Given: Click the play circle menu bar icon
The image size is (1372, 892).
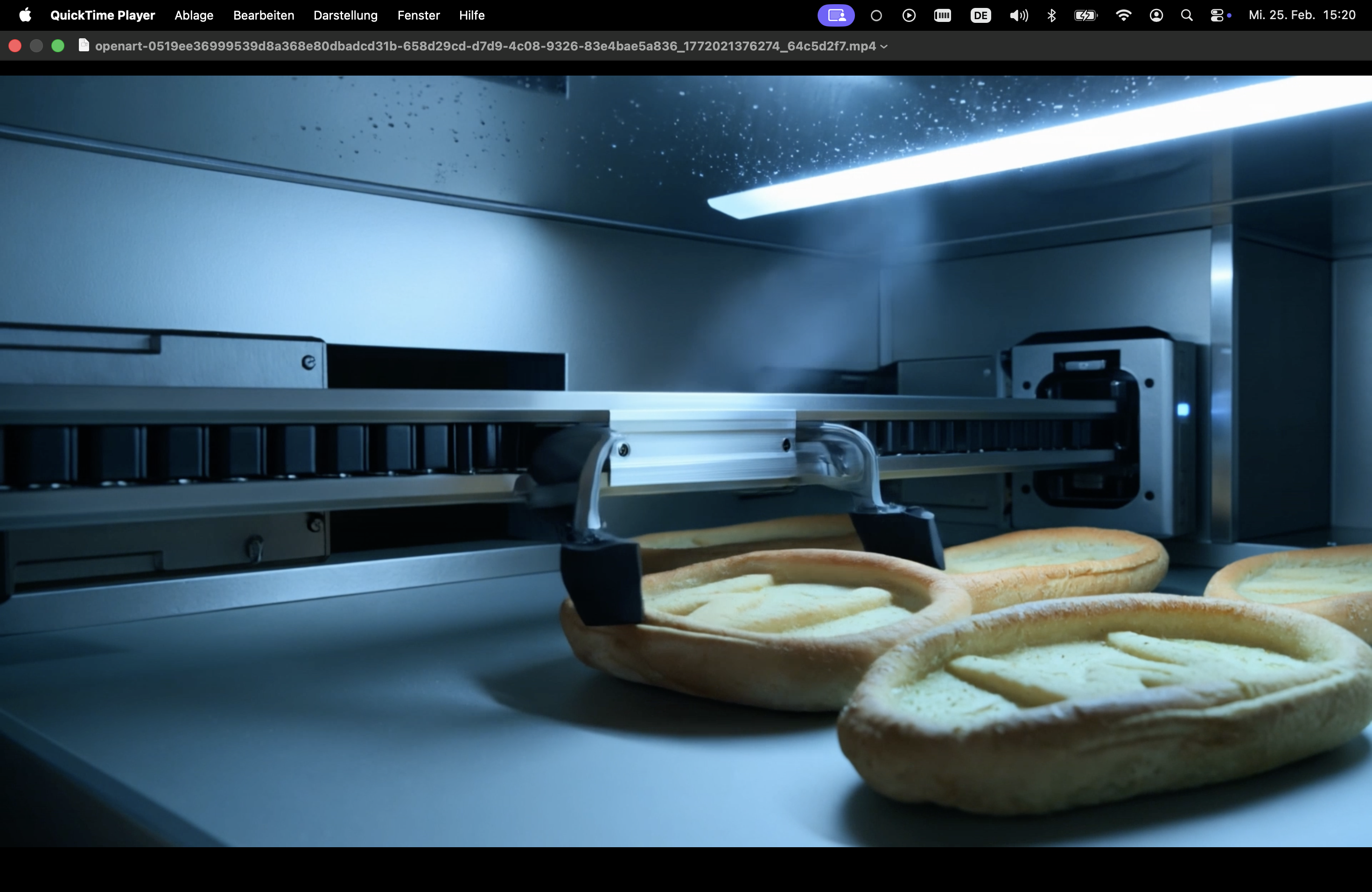Looking at the screenshot, I should tap(909, 15).
